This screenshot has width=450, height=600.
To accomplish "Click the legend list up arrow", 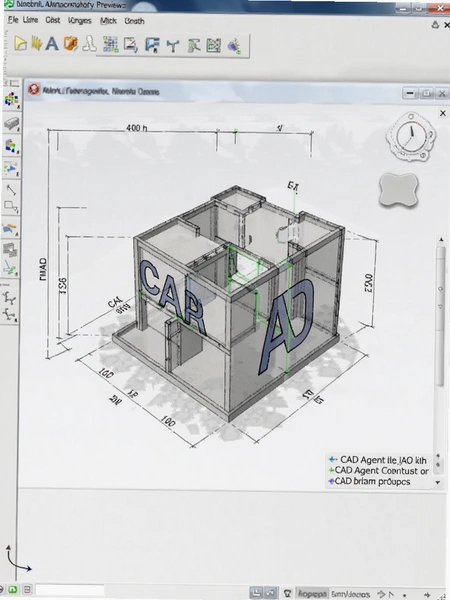I will (438, 457).
